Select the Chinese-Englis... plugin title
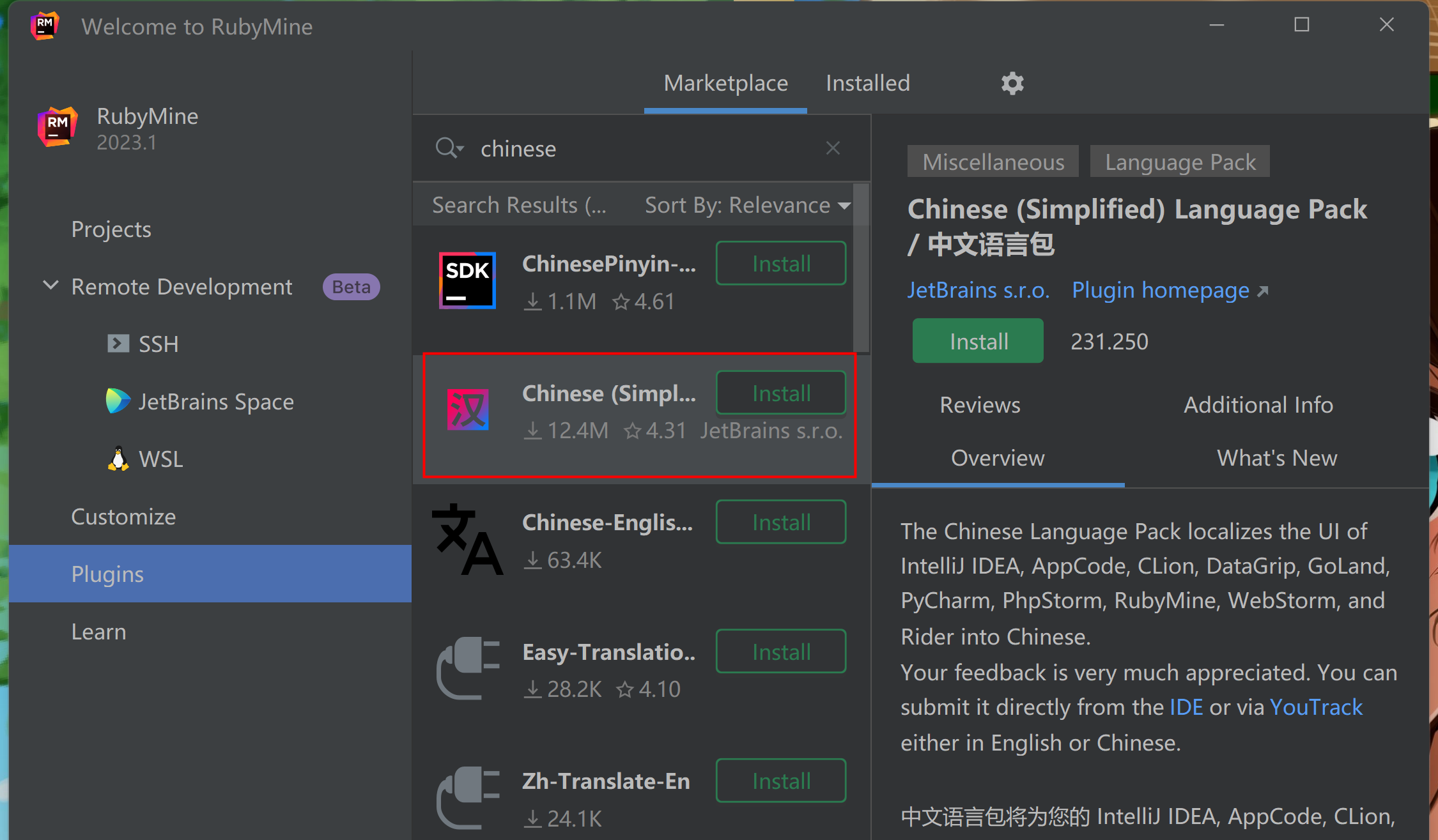The image size is (1438, 840). pos(607,522)
